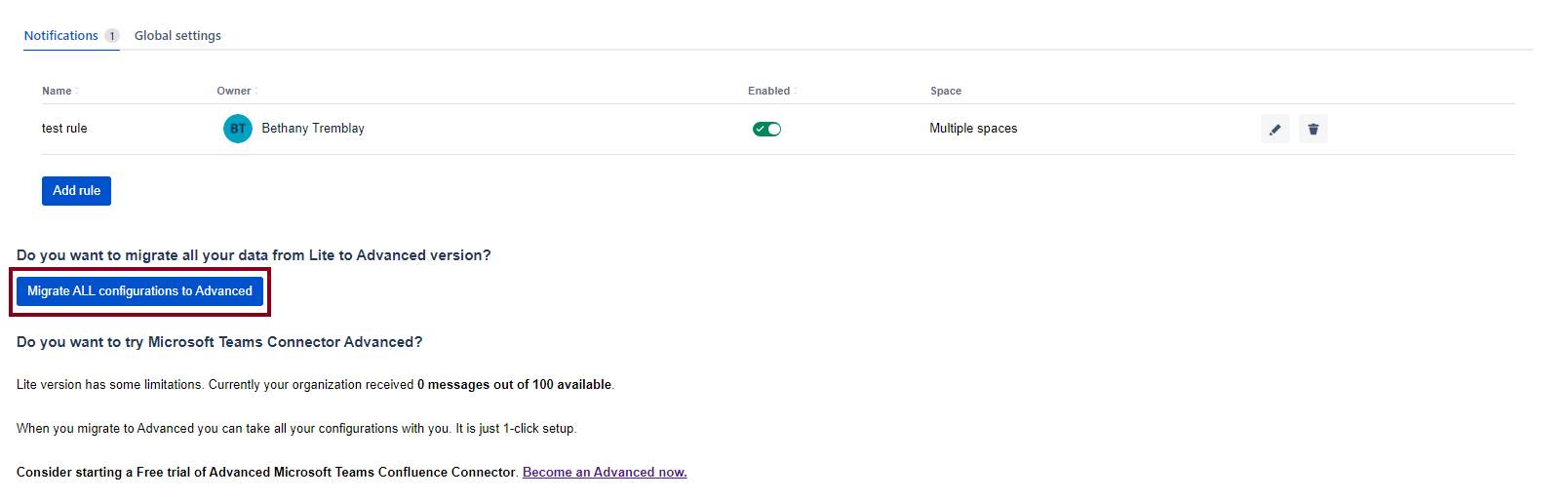Viewport: 1568px width, 499px height.
Task: Switch to the Notifications tab
Action: point(61,36)
